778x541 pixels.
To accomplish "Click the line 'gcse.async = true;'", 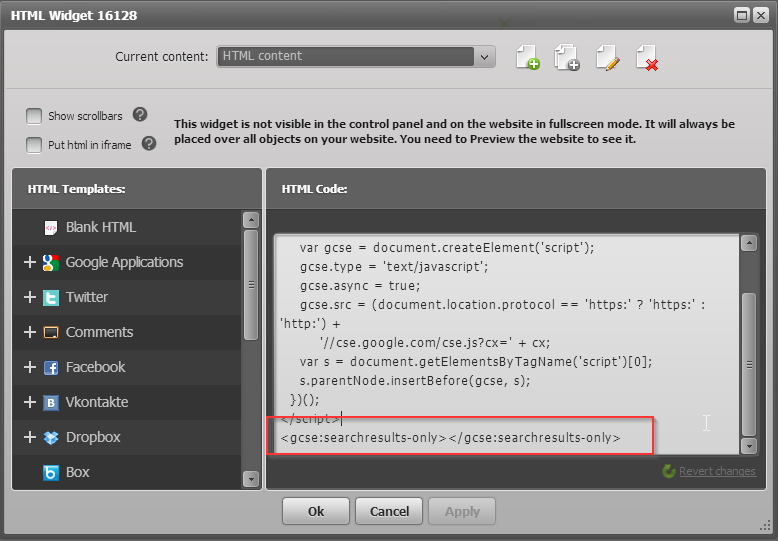I will coord(360,286).
